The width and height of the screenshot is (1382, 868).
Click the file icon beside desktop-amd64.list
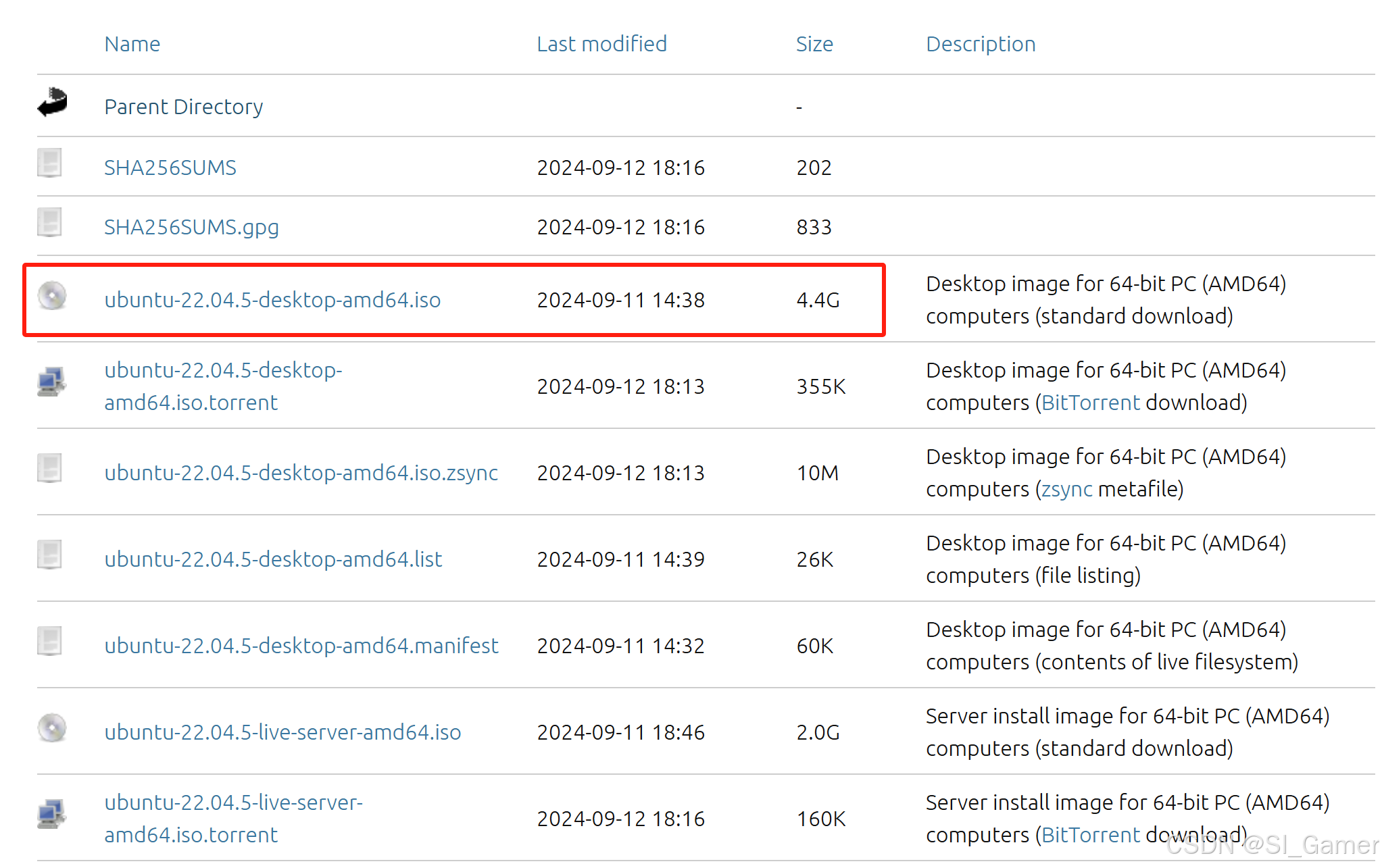(x=49, y=555)
